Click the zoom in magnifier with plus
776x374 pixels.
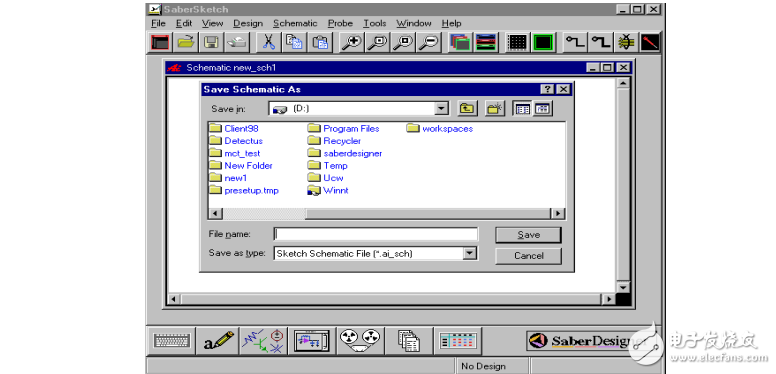(352, 43)
